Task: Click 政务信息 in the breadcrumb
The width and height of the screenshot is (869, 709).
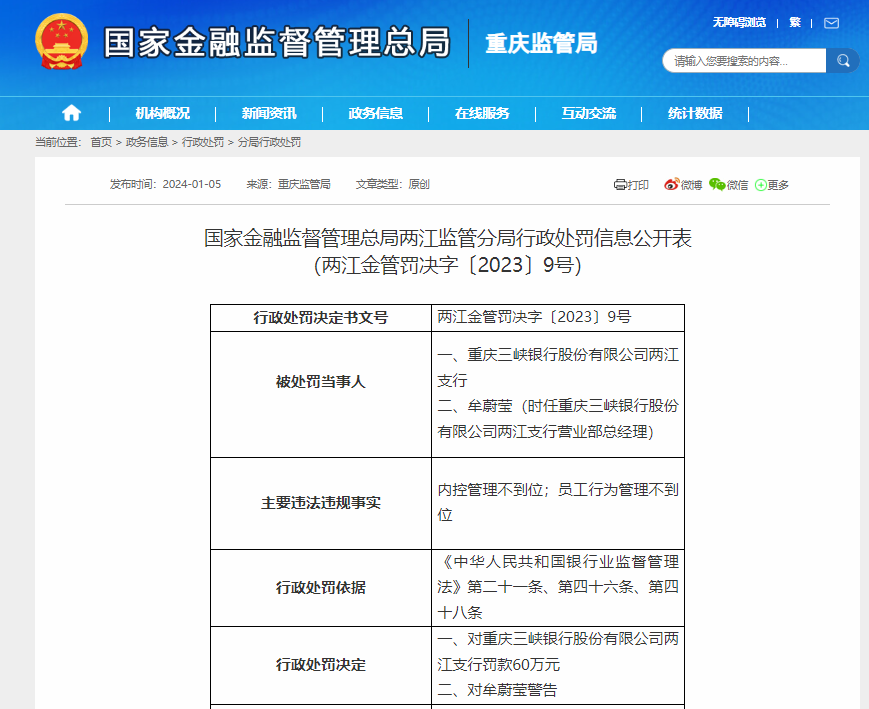Action: (147, 142)
